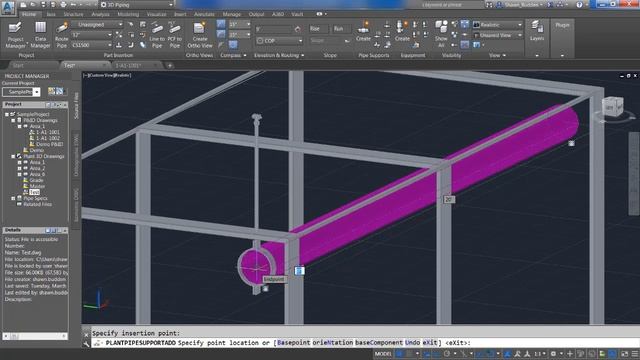
Task: Open the CS1500 pipe spec dropdown
Action: [x=92, y=45]
